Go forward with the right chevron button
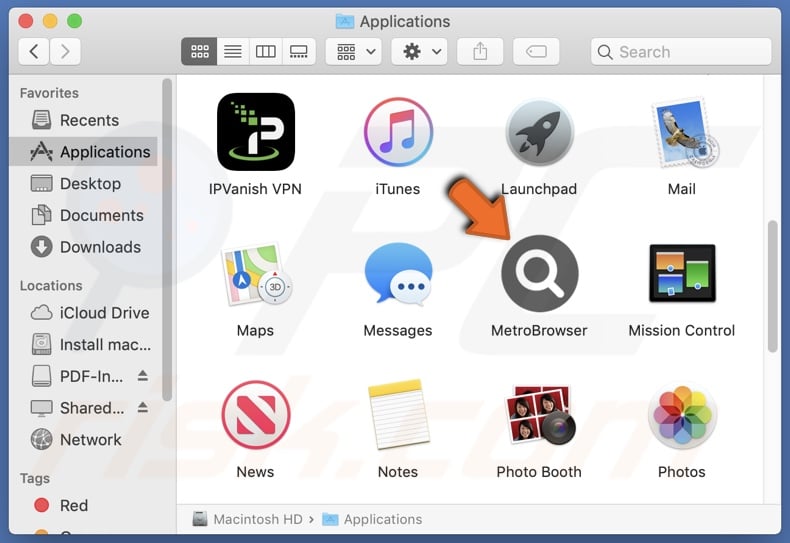This screenshot has height=543, width=790. (x=65, y=51)
